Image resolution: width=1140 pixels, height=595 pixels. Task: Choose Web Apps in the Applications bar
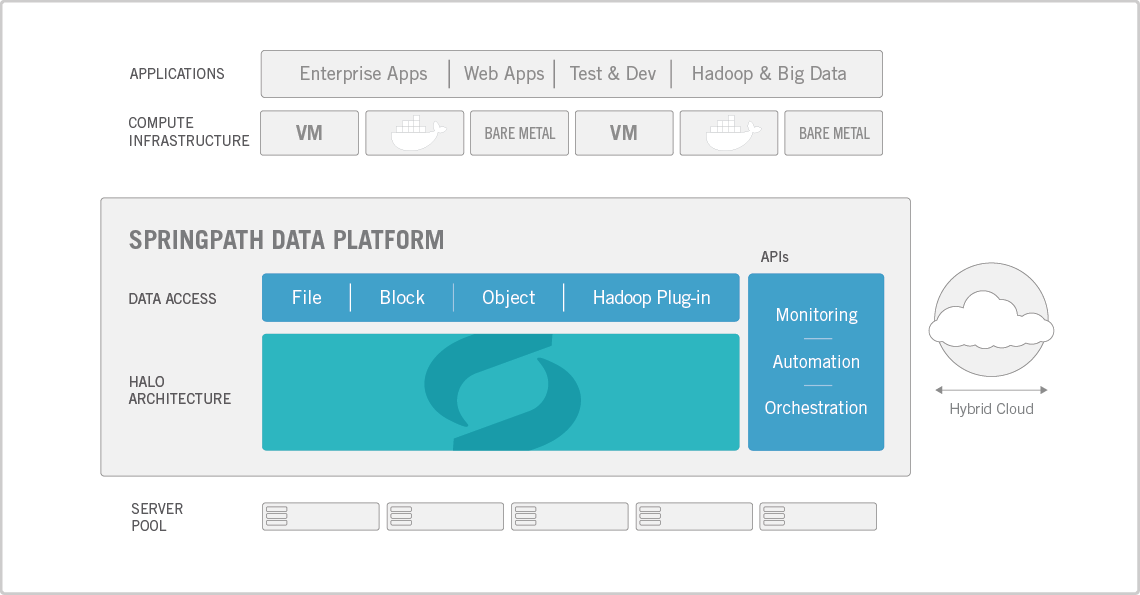(504, 73)
